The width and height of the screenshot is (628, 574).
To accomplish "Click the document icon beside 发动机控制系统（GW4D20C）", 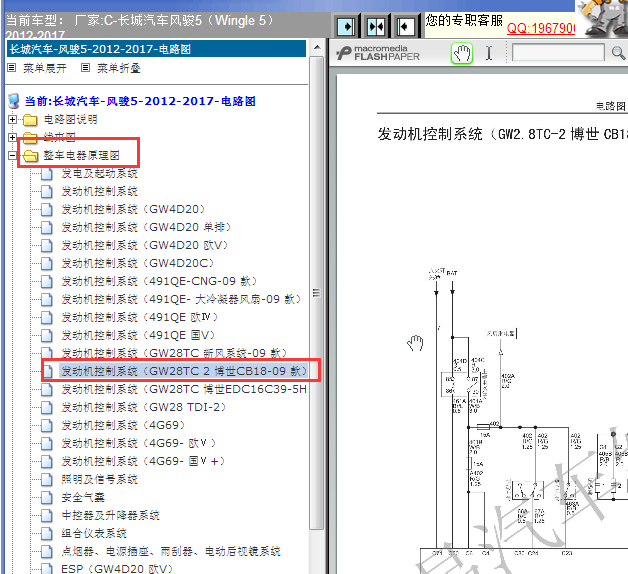I will click(x=47, y=263).
